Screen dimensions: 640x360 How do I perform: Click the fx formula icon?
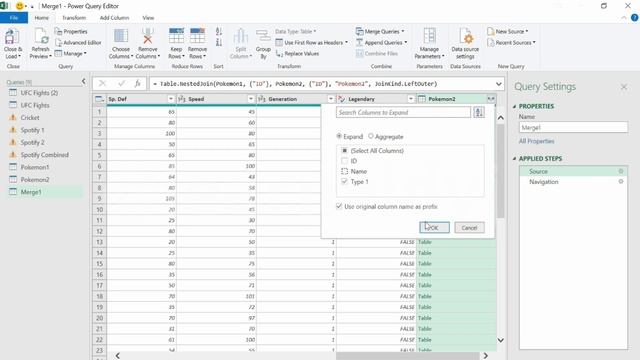[x=138, y=84]
